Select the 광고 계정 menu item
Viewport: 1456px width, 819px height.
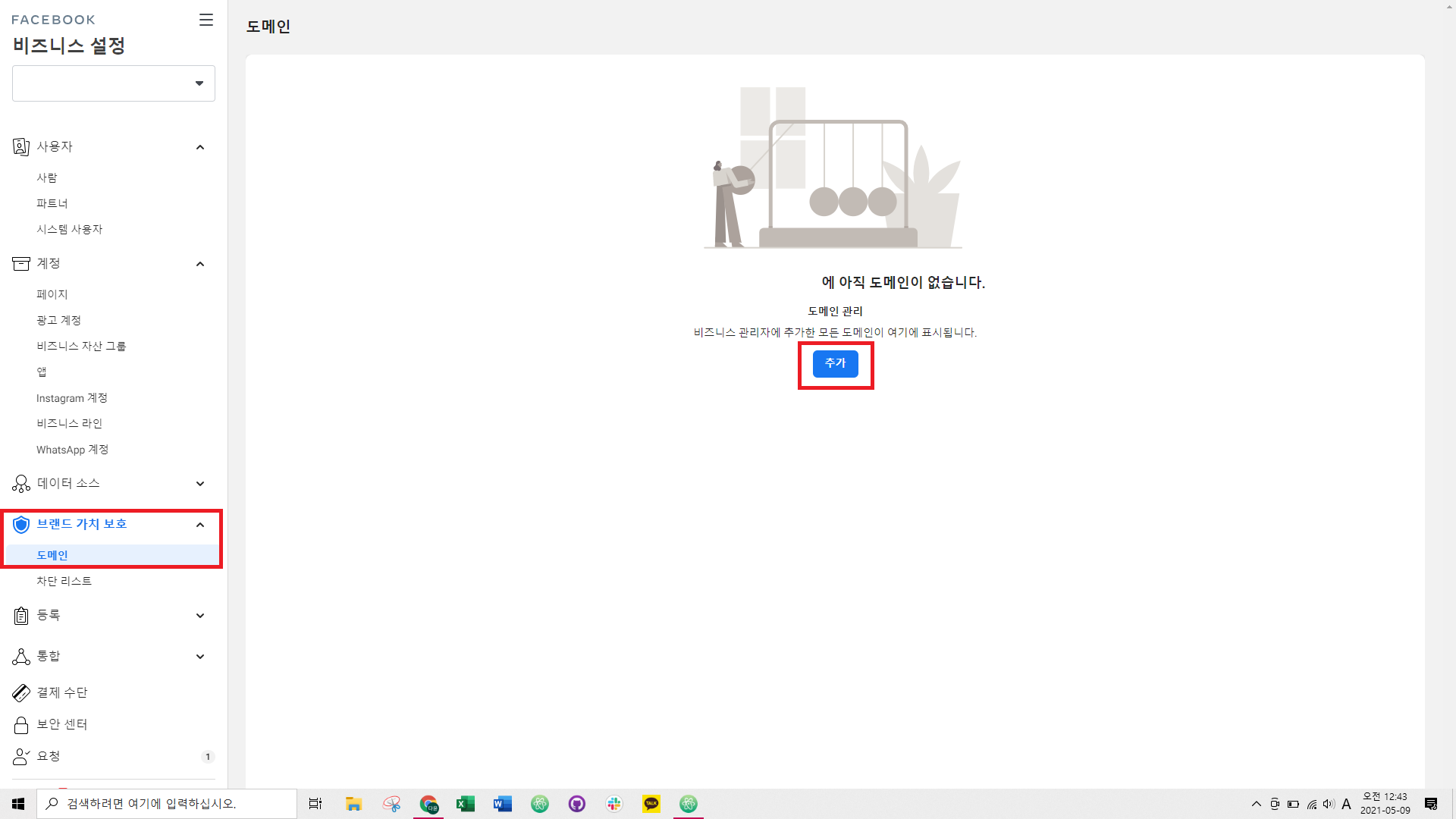59,320
